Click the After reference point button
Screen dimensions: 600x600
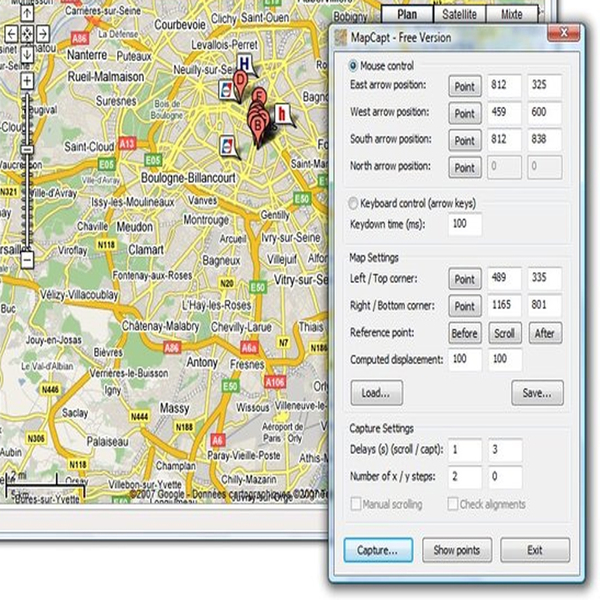point(545,333)
